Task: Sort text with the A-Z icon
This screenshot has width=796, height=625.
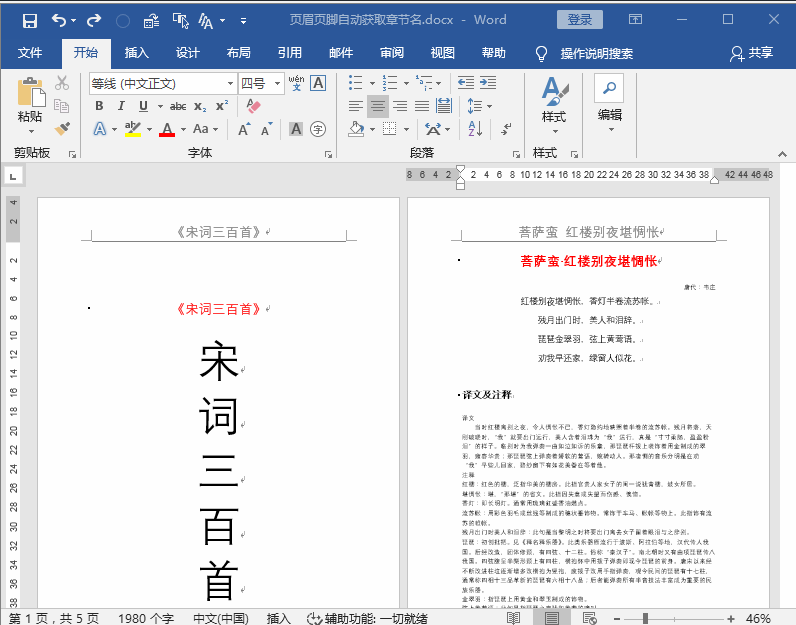Action: 475,129
